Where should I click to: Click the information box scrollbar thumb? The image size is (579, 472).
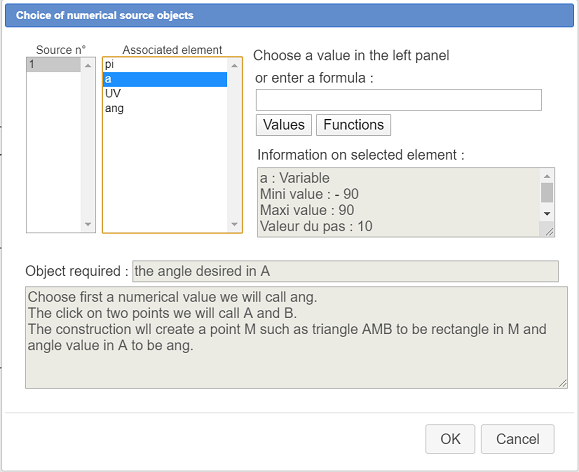[x=547, y=192]
